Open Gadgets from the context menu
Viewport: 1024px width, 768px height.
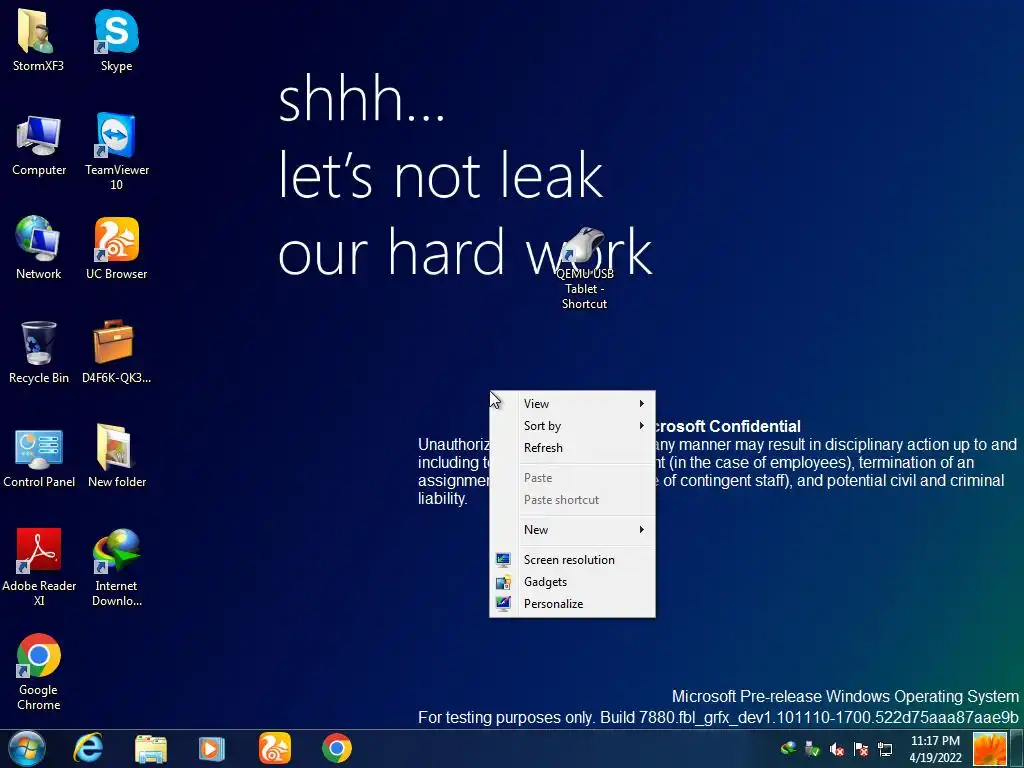point(572,582)
